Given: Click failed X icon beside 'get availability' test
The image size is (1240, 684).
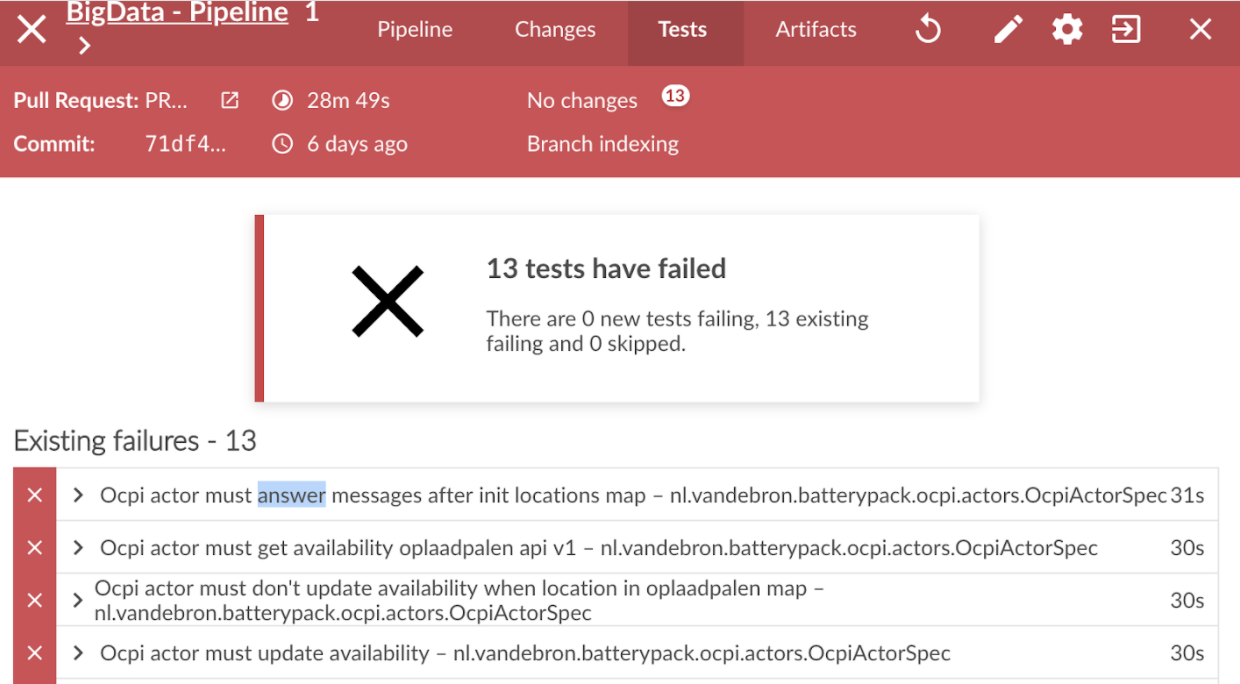Looking at the screenshot, I should click(x=35, y=548).
